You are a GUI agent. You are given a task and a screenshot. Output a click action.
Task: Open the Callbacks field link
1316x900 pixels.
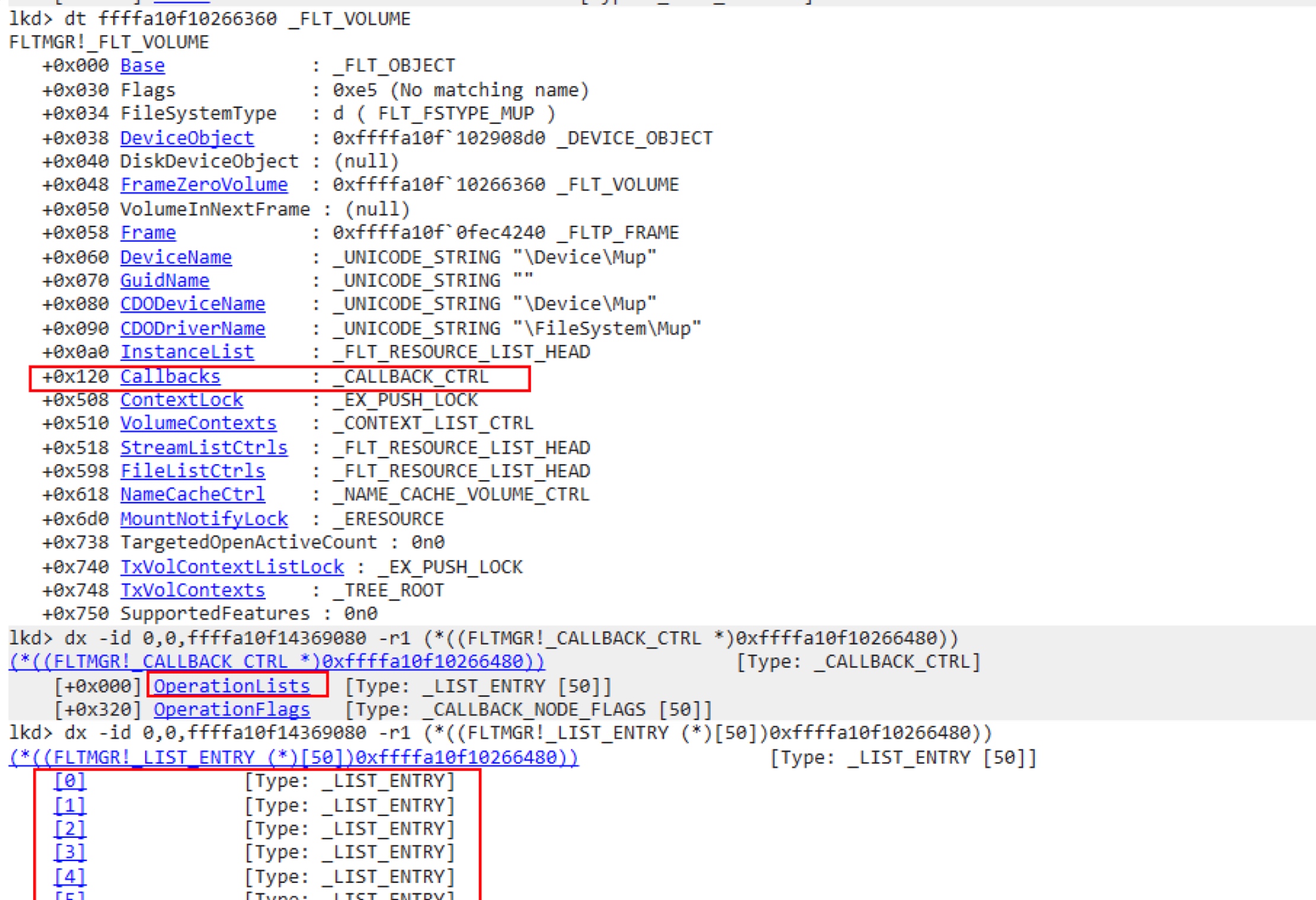coord(170,376)
